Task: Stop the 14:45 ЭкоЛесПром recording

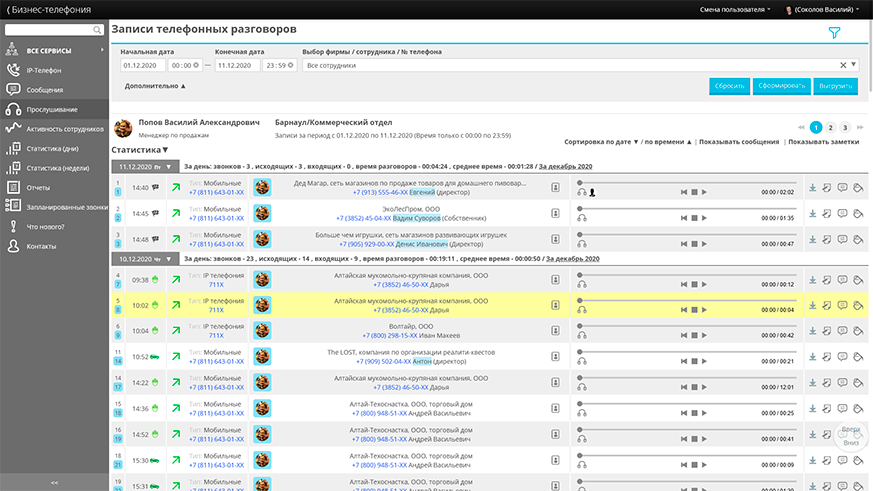Action: click(x=694, y=218)
